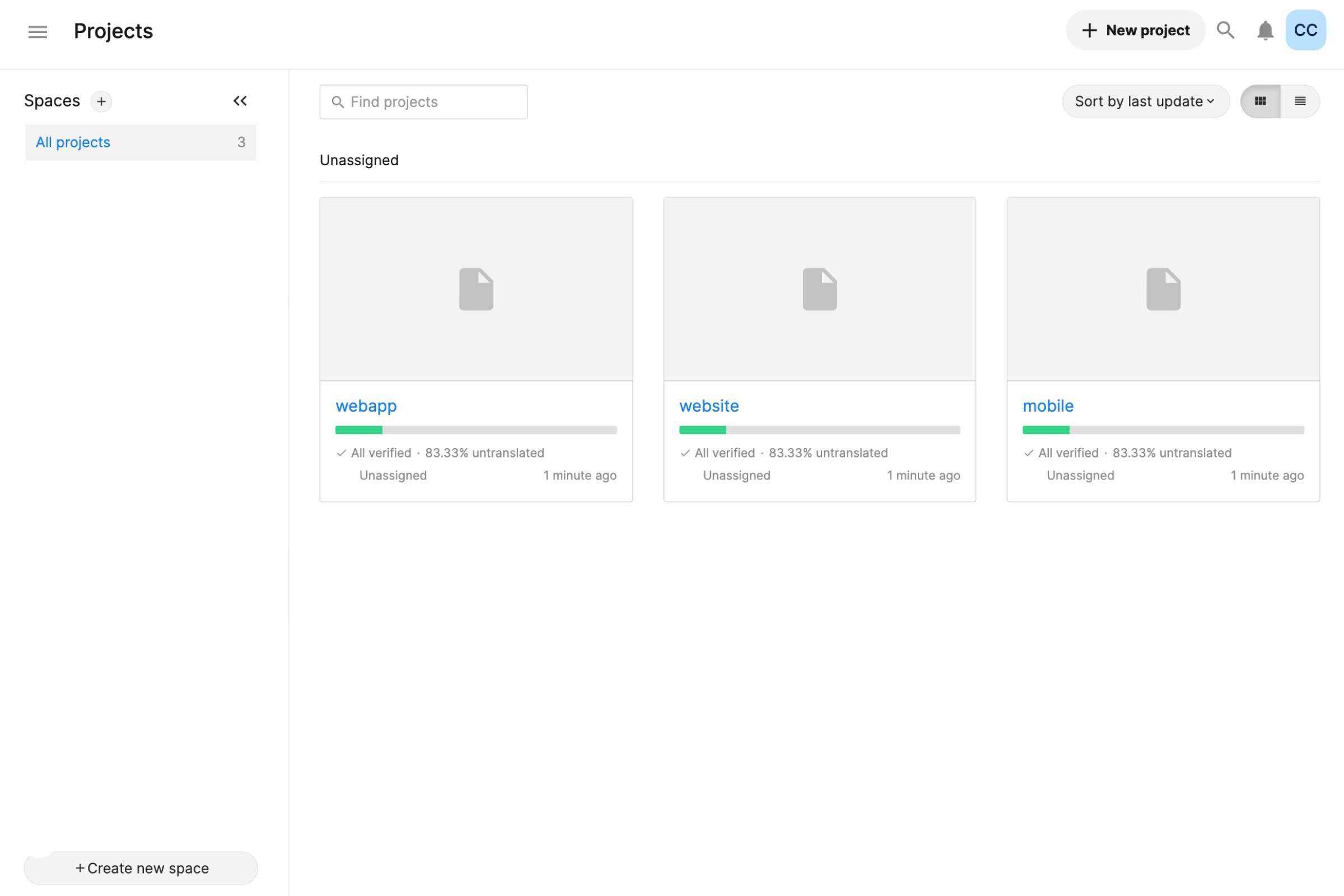Click the New project button
This screenshot has height=896, width=1344.
pyautogui.click(x=1136, y=30)
